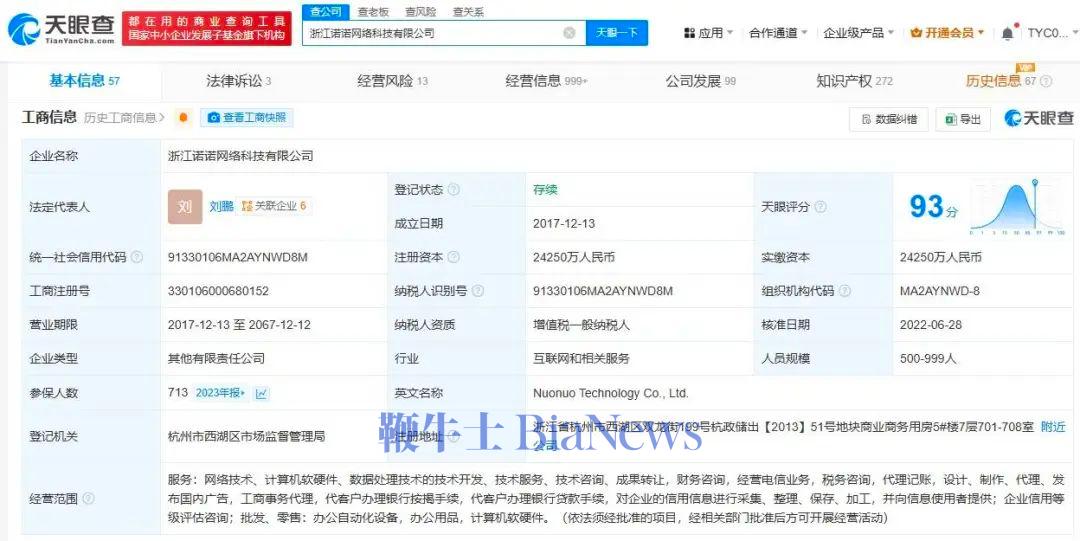
Task: Select the 查风险 search tab
Action: (x=420, y=12)
